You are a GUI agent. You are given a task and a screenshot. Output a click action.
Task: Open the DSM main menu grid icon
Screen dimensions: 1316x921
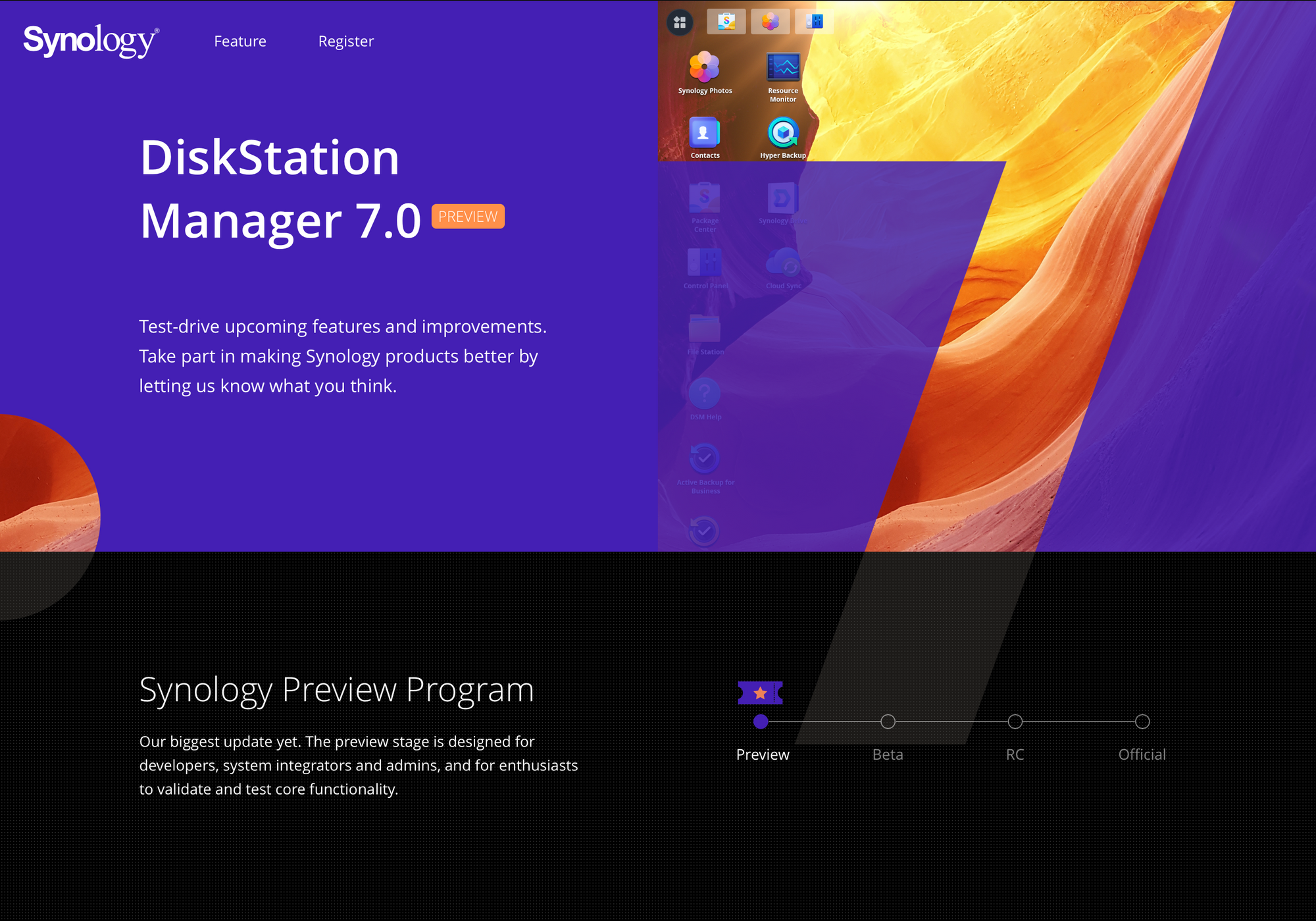(x=680, y=22)
